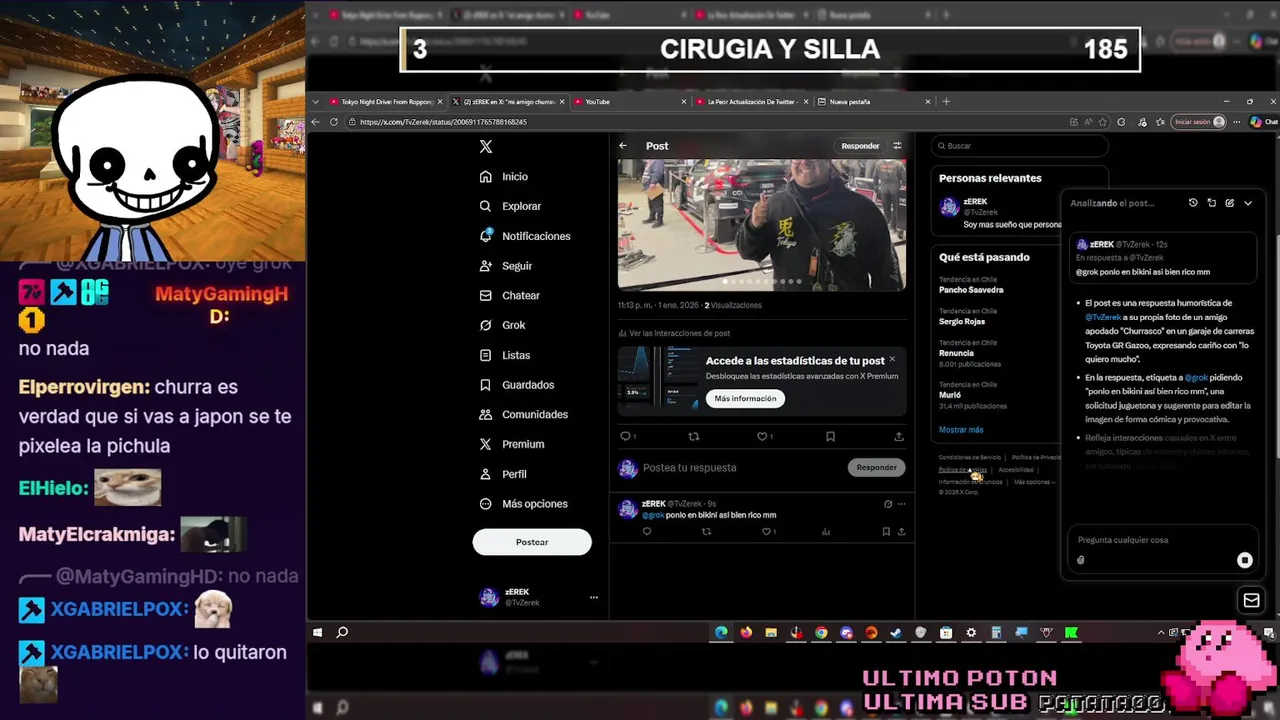Click Mostrar más under trends

(961, 430)
